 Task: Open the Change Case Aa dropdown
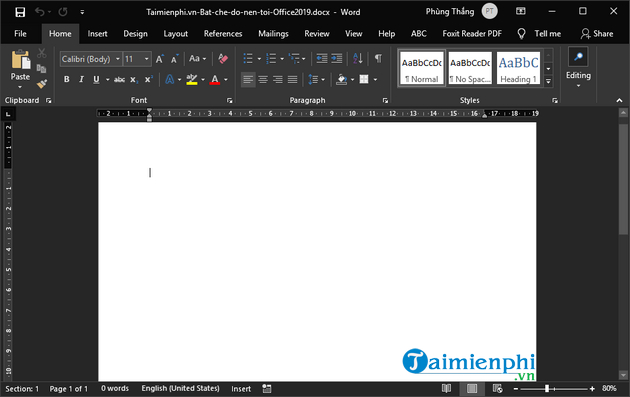(197, 59)
